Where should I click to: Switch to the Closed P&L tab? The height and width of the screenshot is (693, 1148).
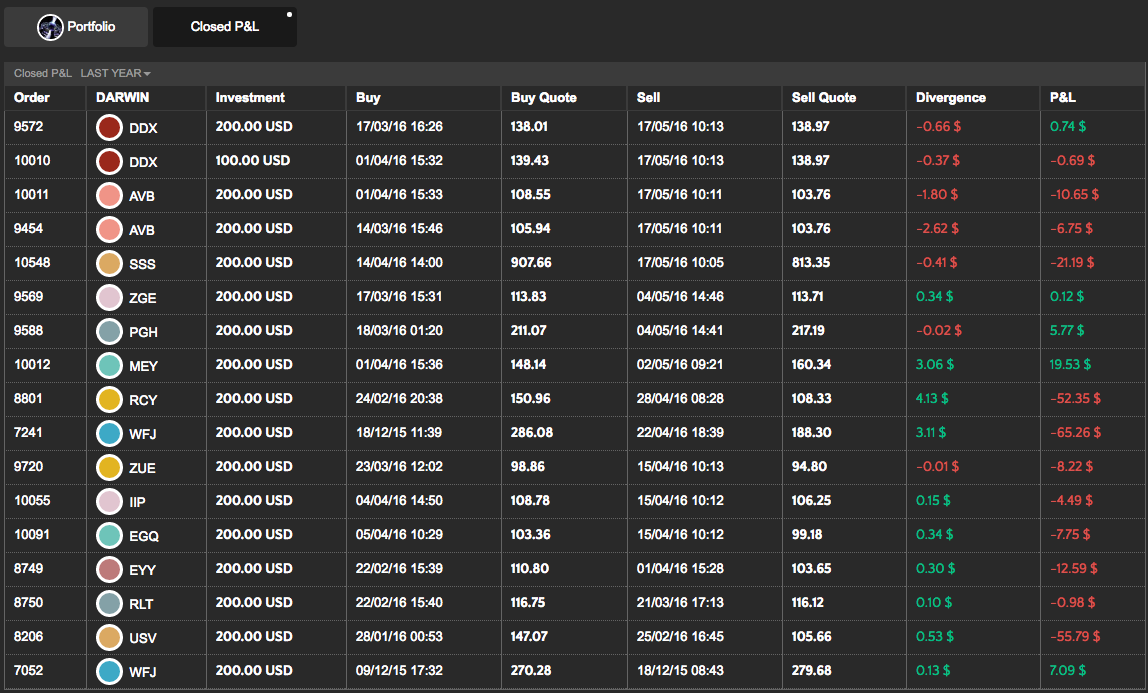click(224, 27)
